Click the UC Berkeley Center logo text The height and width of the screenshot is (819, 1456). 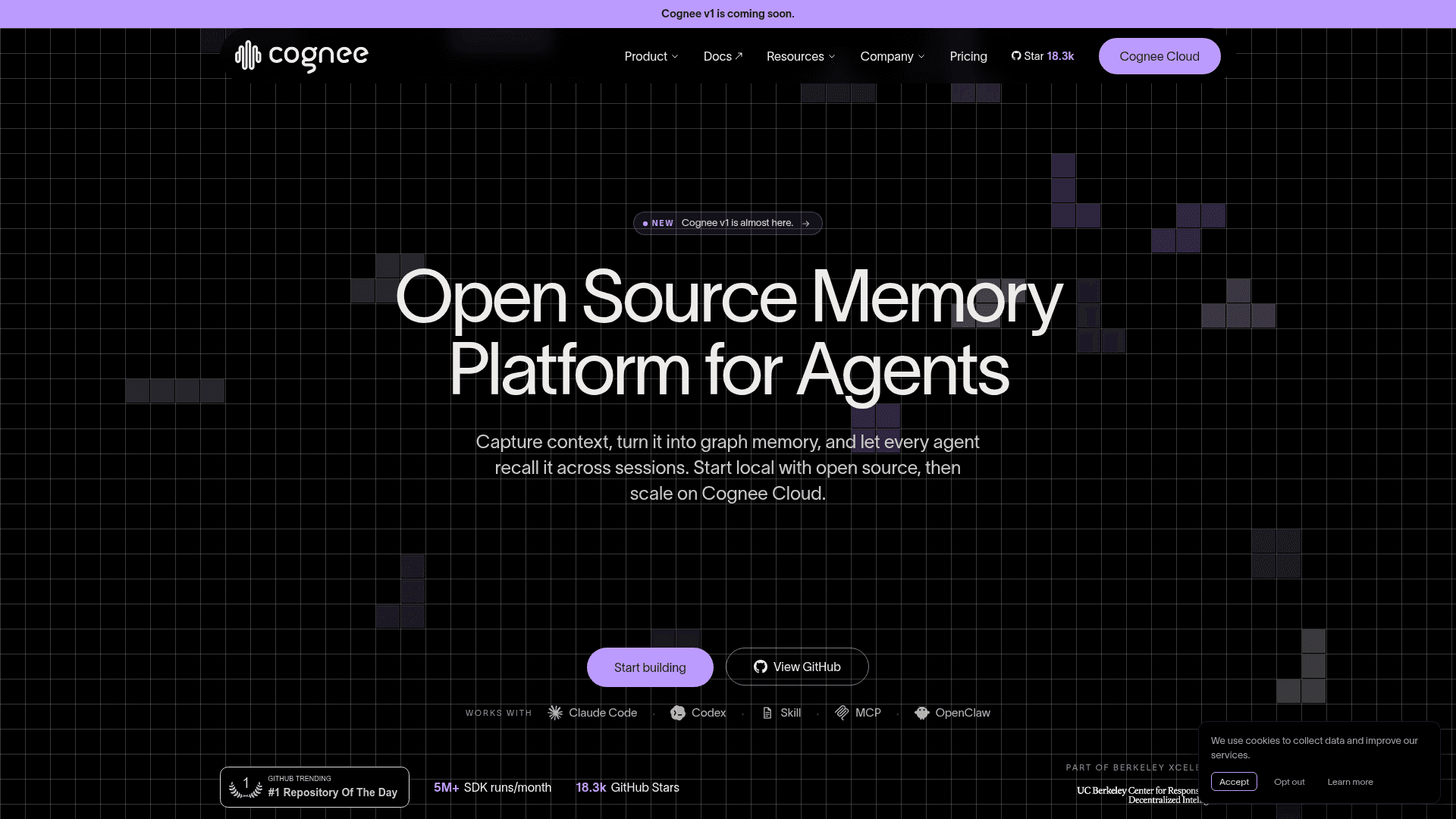[1138, 795]
